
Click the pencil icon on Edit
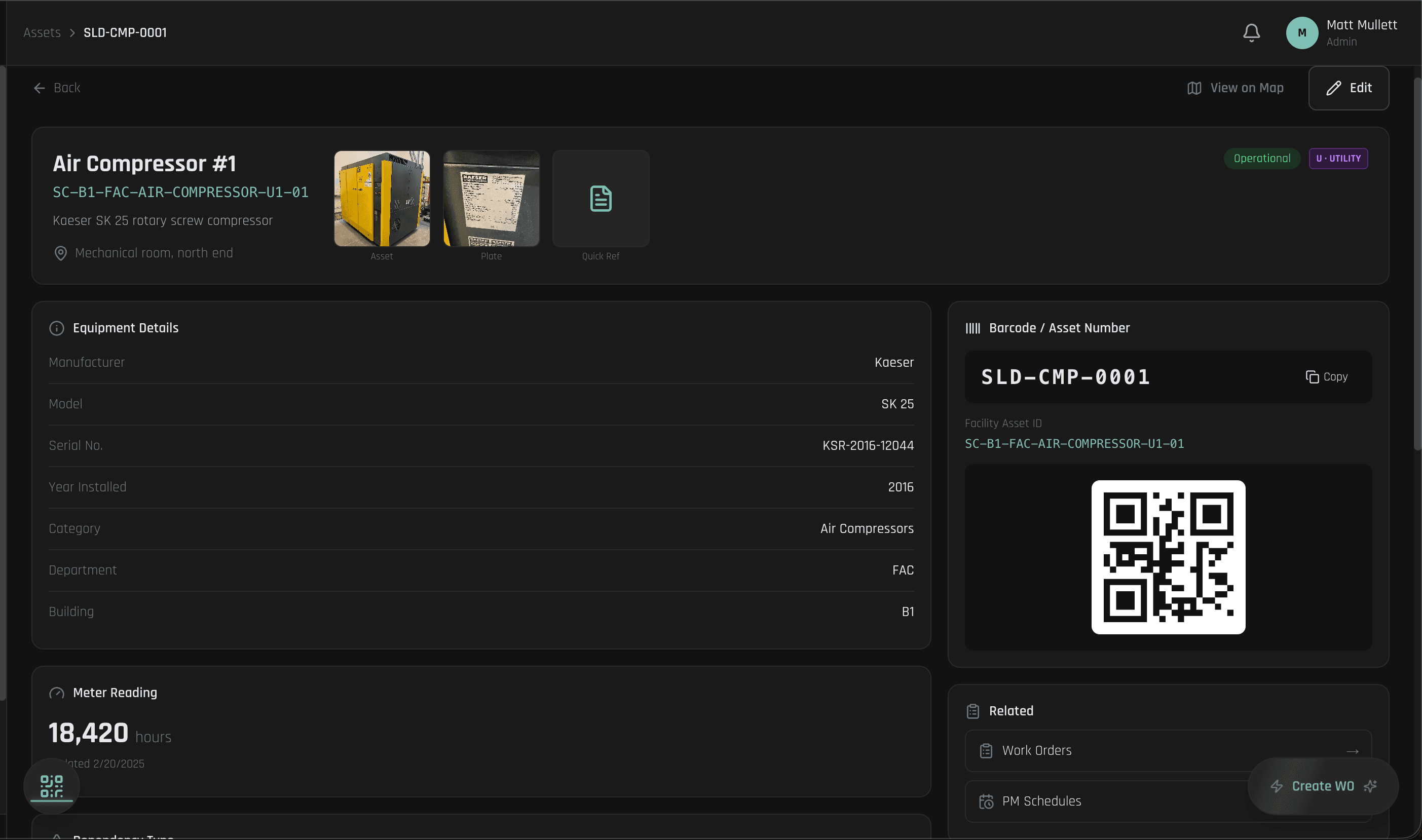tap(1333, 88)
